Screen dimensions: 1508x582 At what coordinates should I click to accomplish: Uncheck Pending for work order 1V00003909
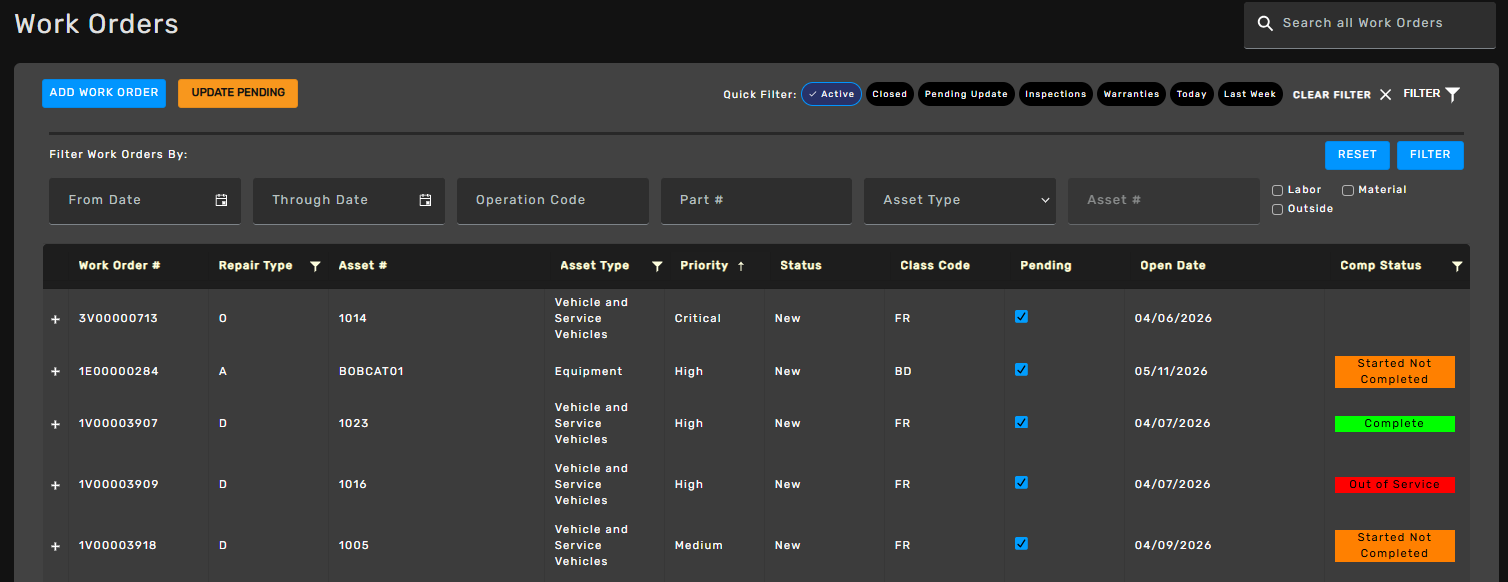tap(1021, 482)
